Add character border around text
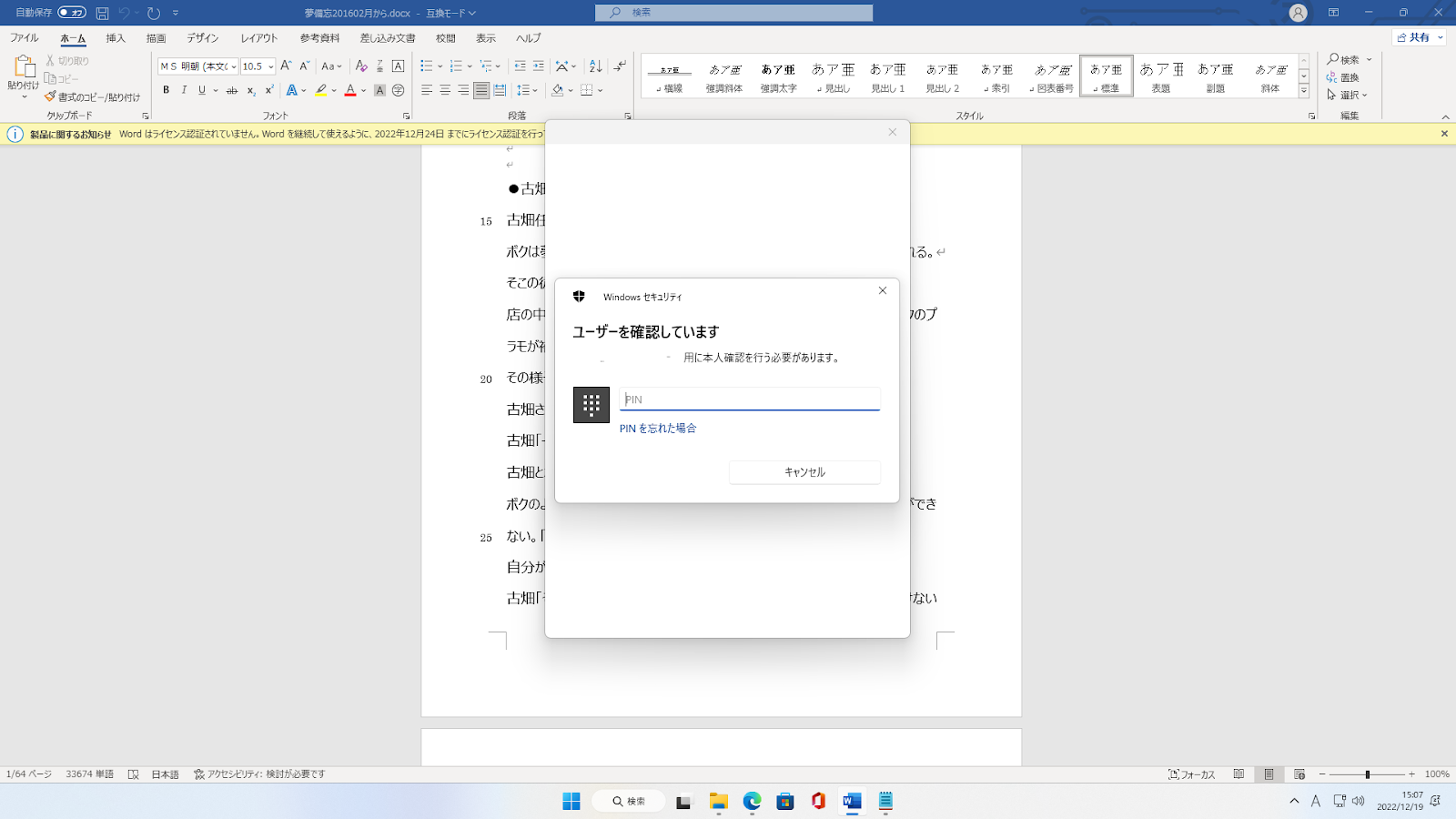The image size is (1456, 819). pyautogui.click(x=398, y=66)
